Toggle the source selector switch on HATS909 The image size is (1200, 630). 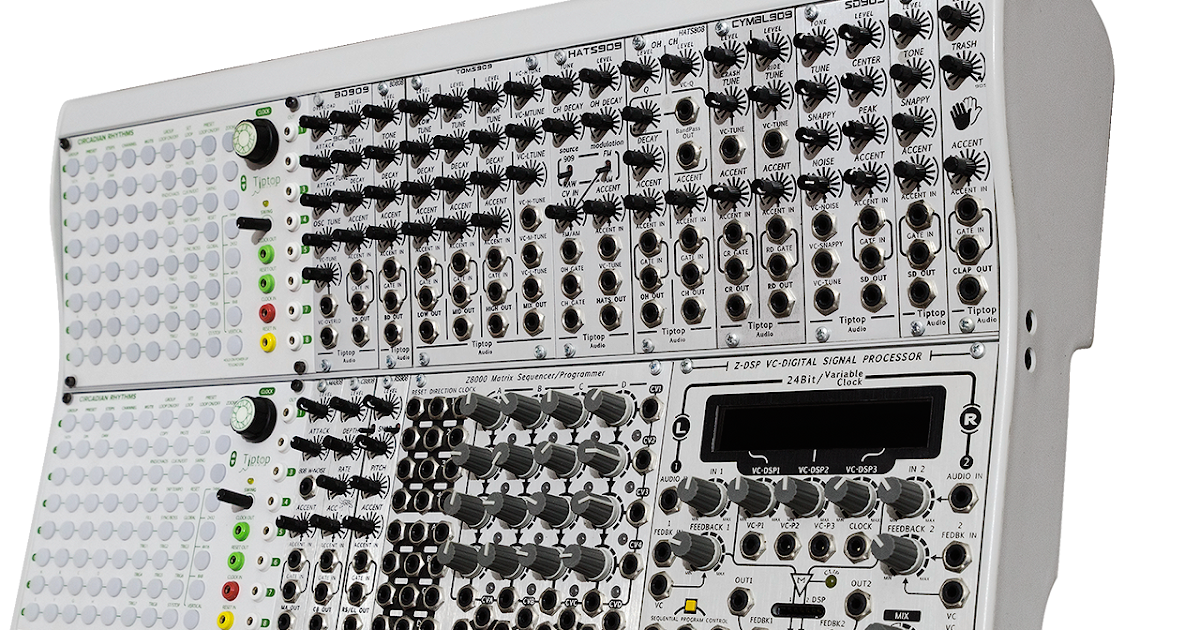click(x=568, y=171)
